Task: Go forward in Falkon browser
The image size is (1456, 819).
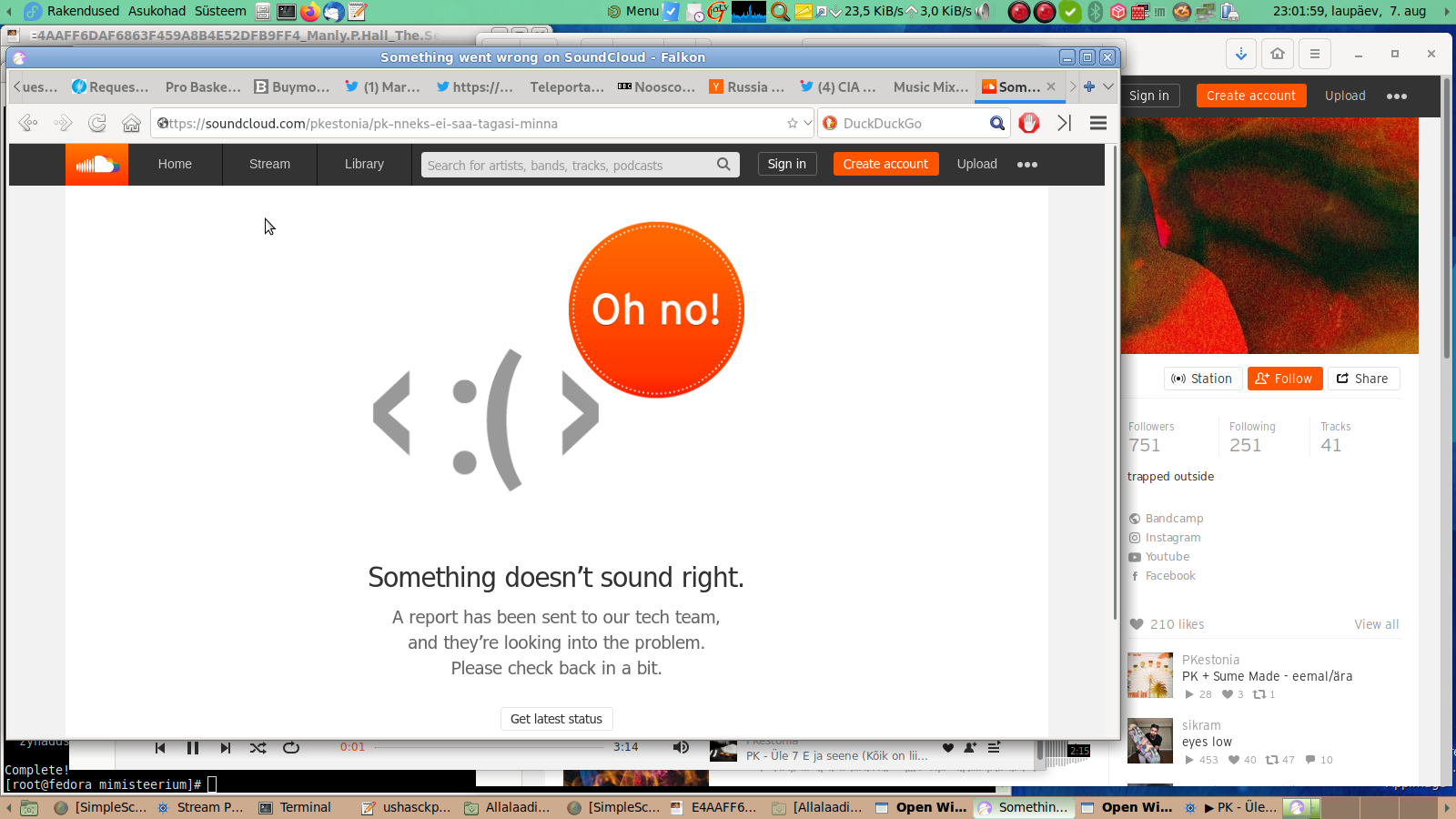Action: point(63,123)
